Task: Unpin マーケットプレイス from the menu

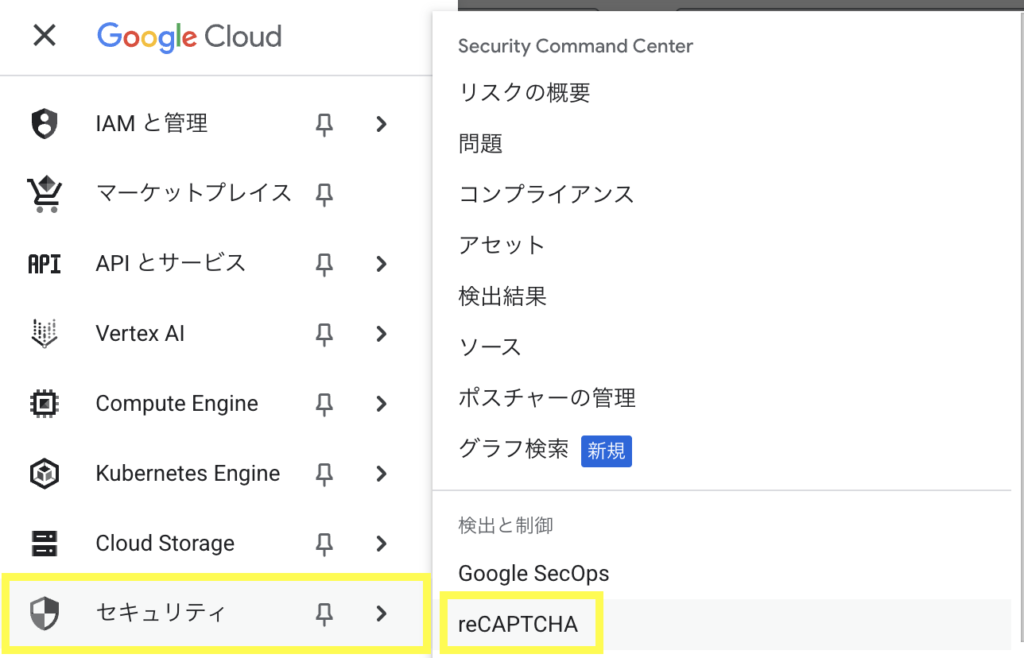Action: click(324, 194)
